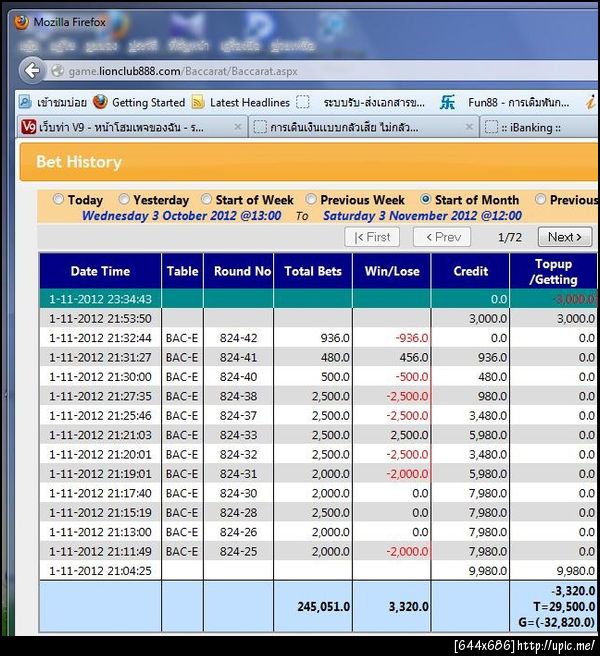Close the V9 web tab
Viewport: 600px width, 656px height.
237,127
